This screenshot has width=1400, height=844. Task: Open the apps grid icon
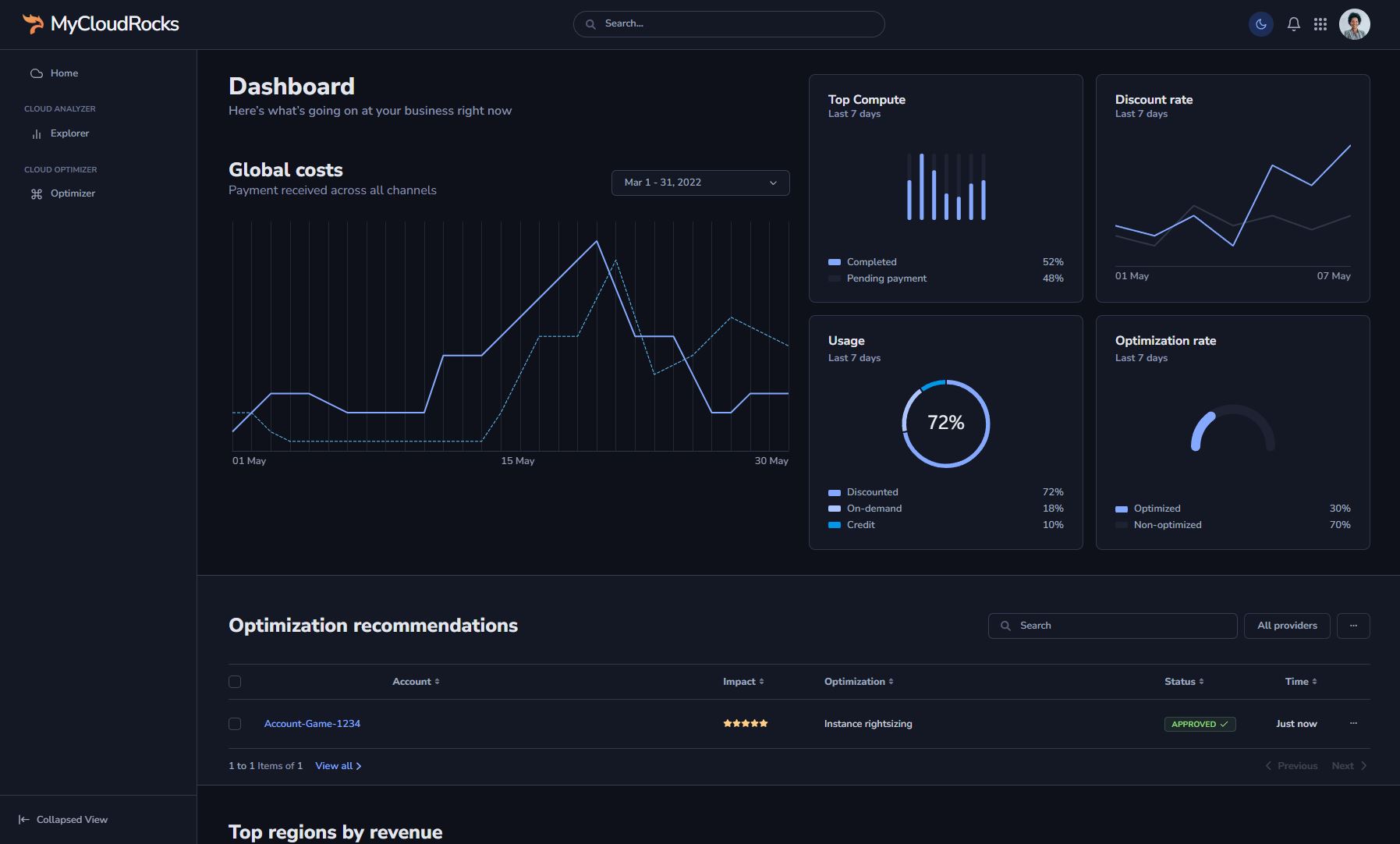(1320, 24)
